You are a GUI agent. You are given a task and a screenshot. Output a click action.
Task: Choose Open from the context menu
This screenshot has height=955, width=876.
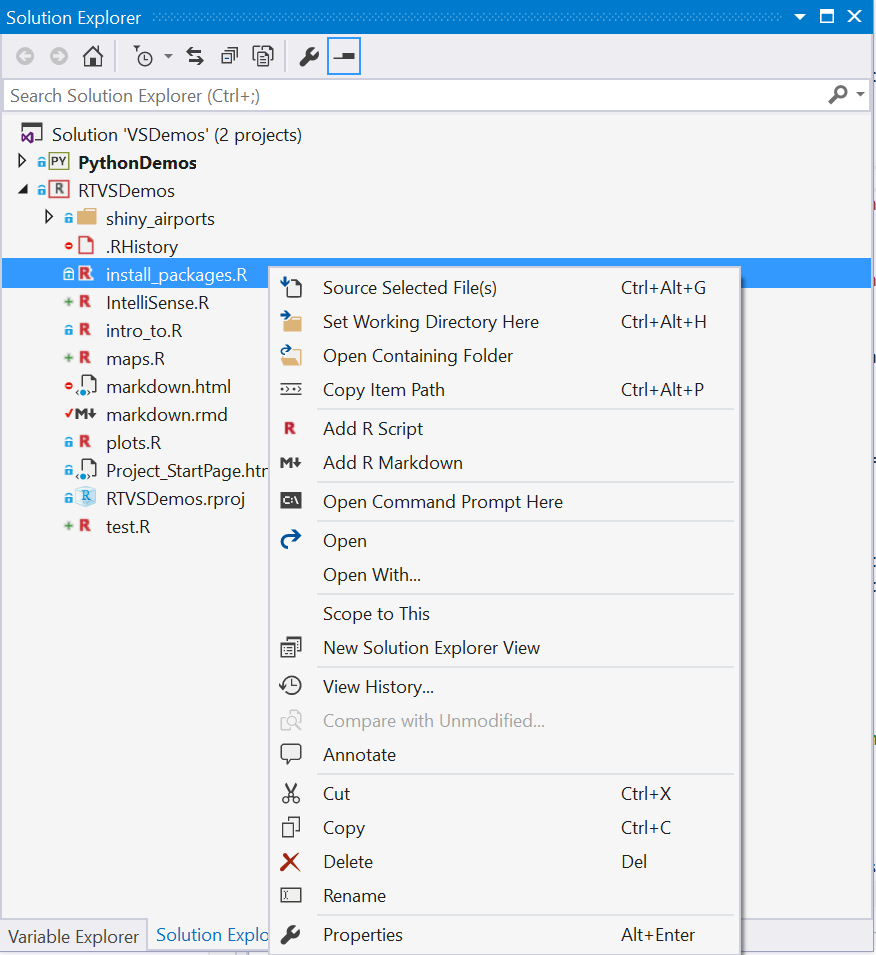[x=504, y=541]
